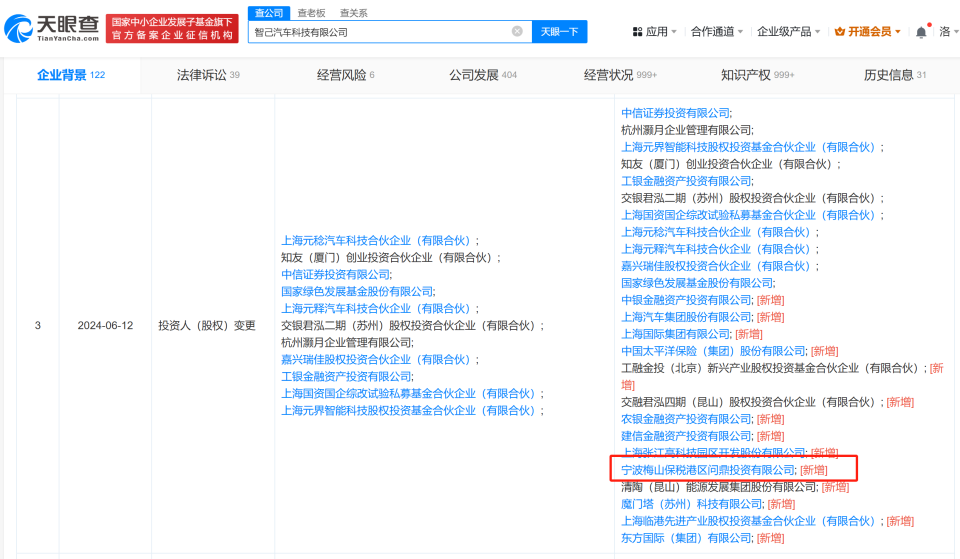The image size is (960, 559).
Task: Click 工融金投（北京）新兴产业股权投资基金 text
Action: pyautogui.click(x=770, y=369)
